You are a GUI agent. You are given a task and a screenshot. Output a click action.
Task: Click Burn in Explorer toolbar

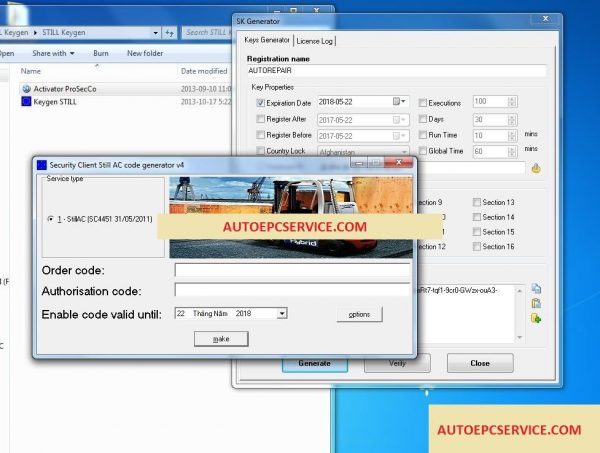(101, 53)
